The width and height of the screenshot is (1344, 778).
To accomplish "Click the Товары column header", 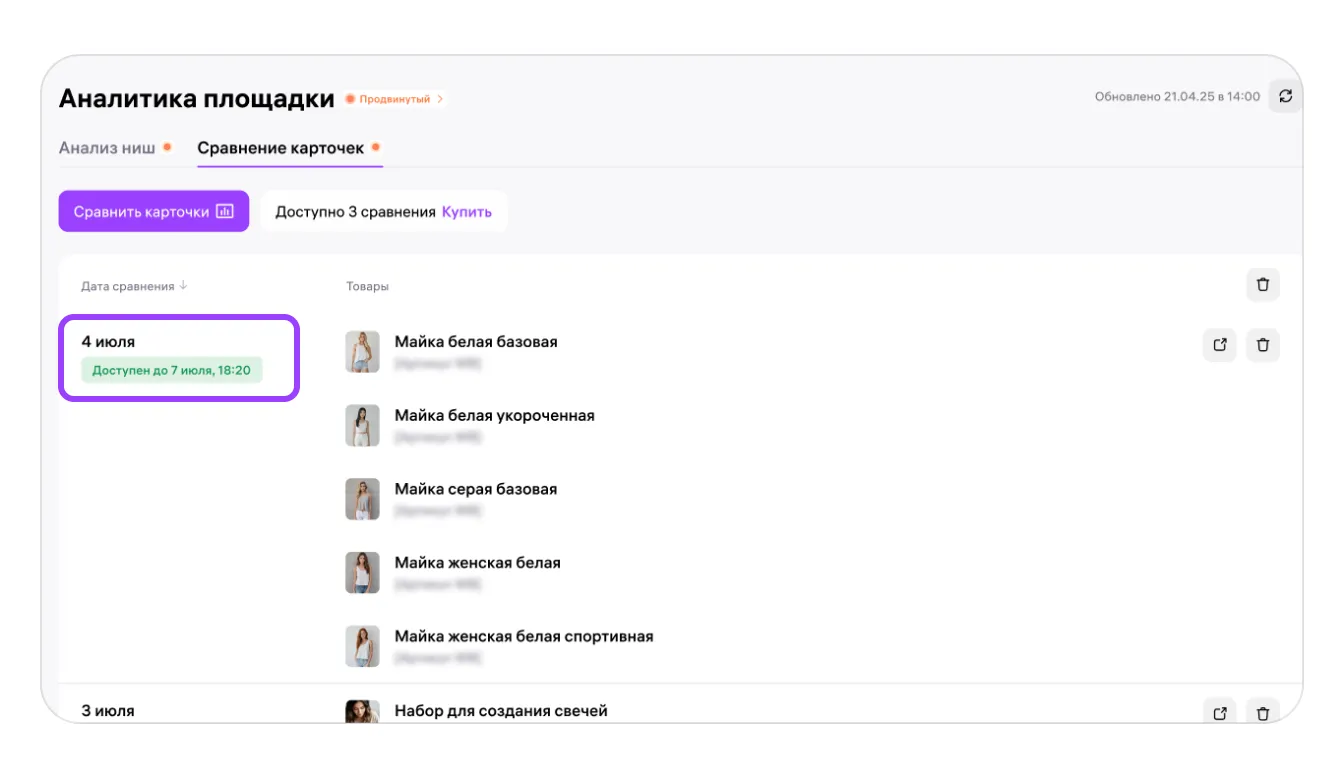I will coord(367,286).
